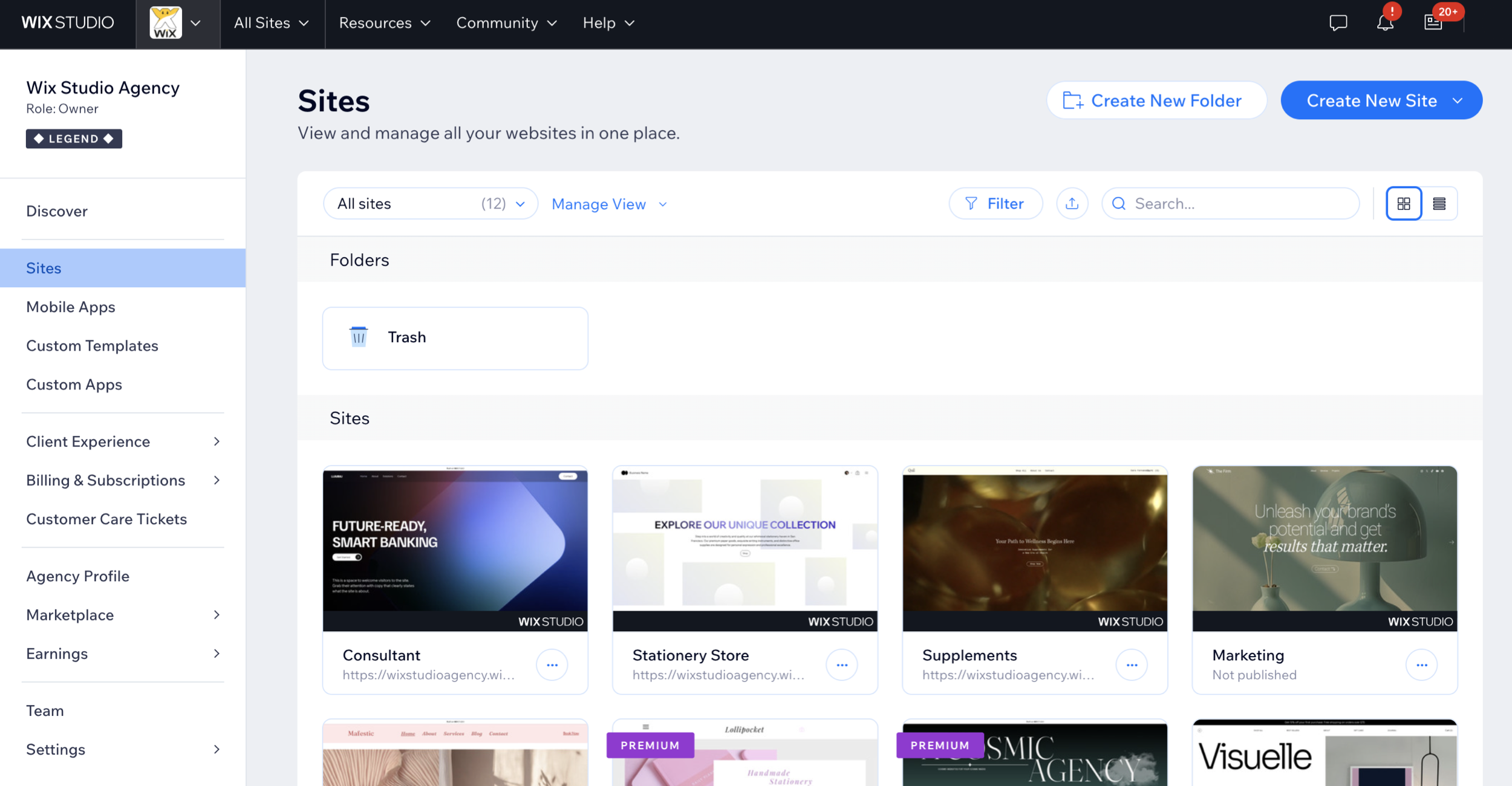Image resolution: width=1512 pixels, height=786 pixels.
Task: Click Create New Site button
Action: click(x=1371, y=100)
